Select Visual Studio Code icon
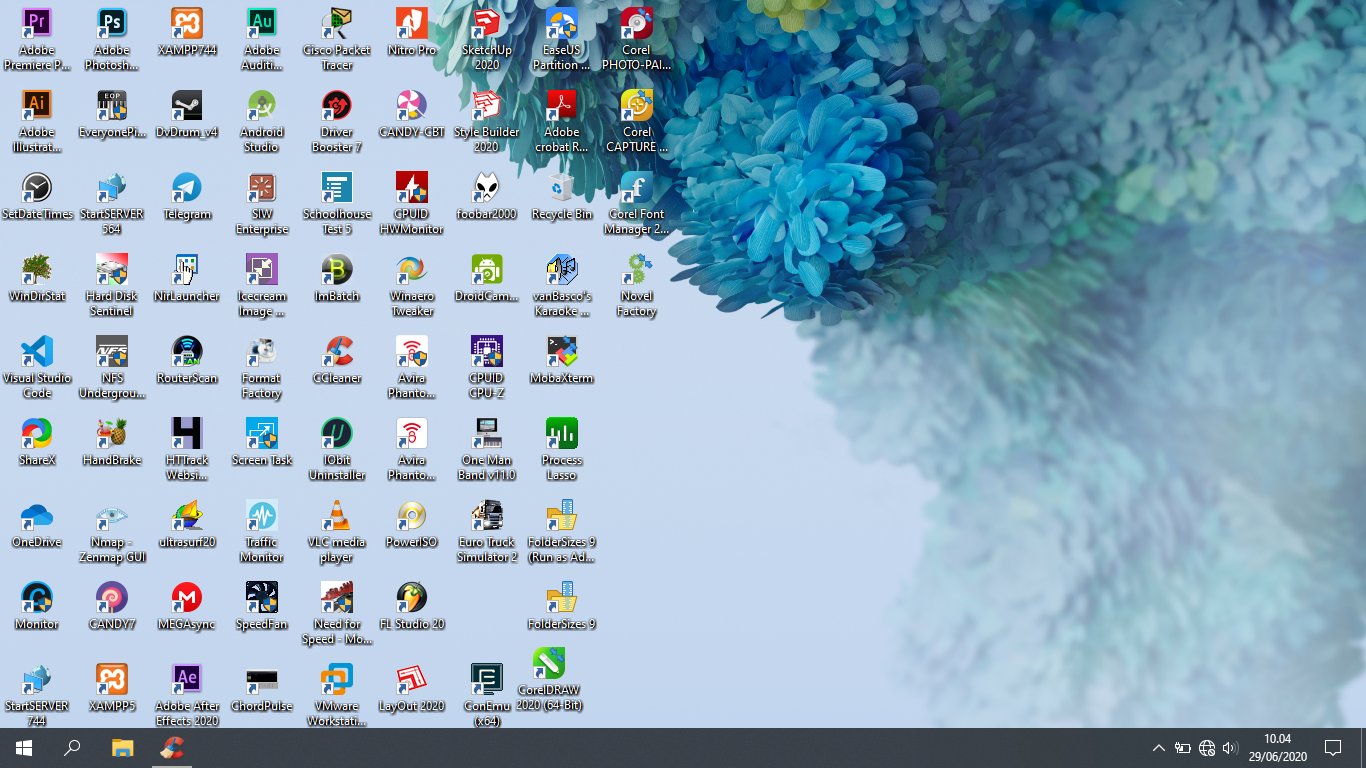The height and width of the screenshot is (768, 1366). 37,366
